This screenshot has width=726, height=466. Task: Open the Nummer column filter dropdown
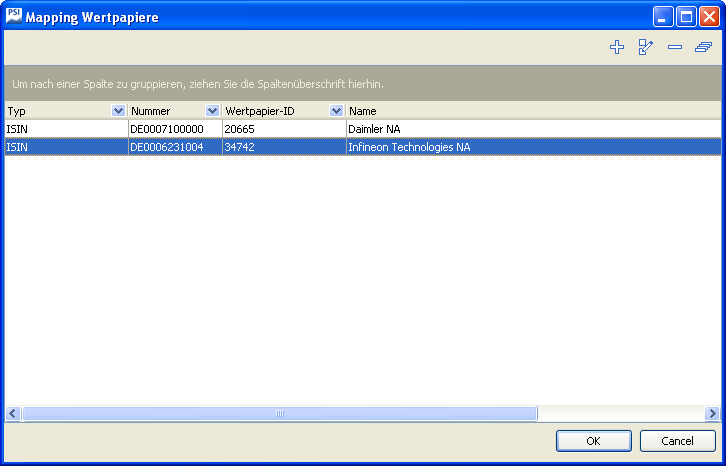(x=212, y=111)
